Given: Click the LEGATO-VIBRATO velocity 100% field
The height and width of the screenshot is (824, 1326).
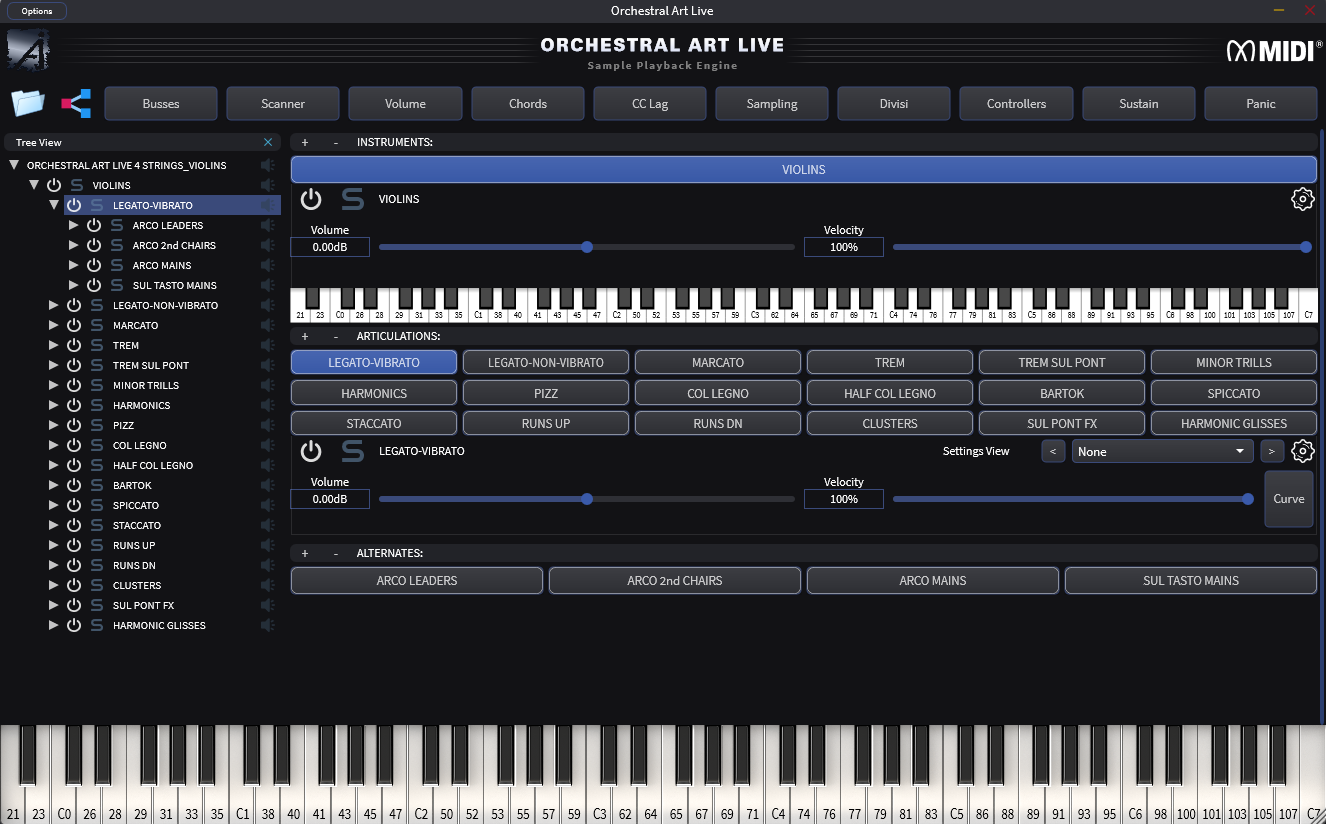Looking at the screenshot, I should pos(844,499).
